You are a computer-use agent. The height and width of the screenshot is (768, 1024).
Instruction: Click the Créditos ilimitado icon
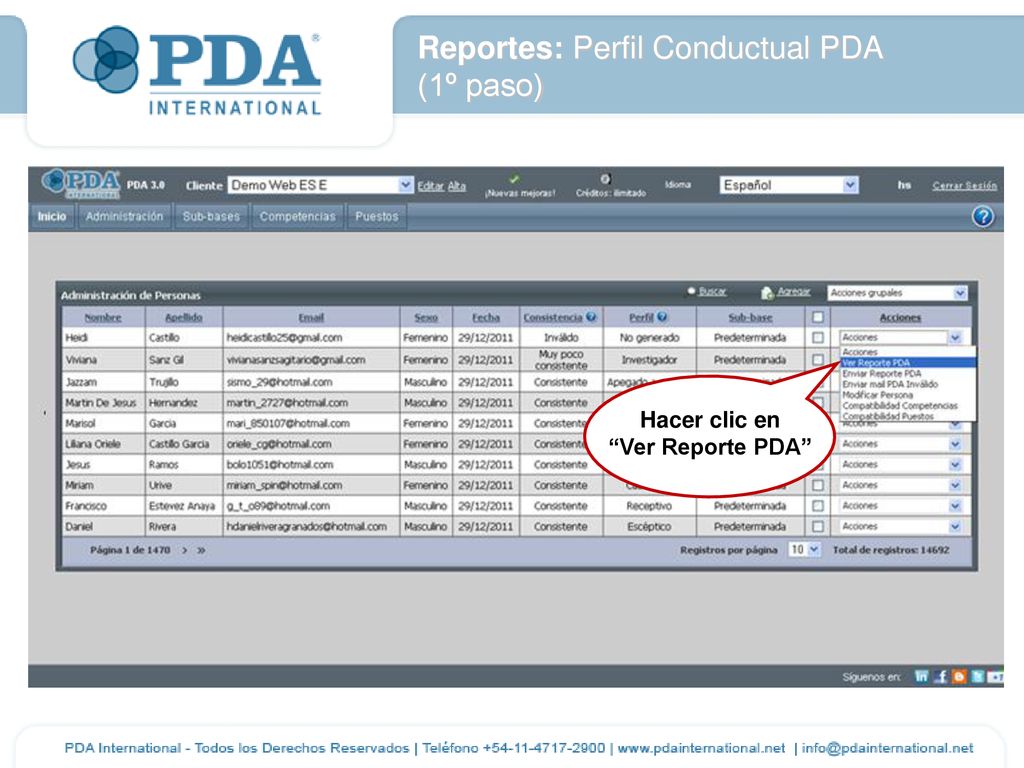605,179
